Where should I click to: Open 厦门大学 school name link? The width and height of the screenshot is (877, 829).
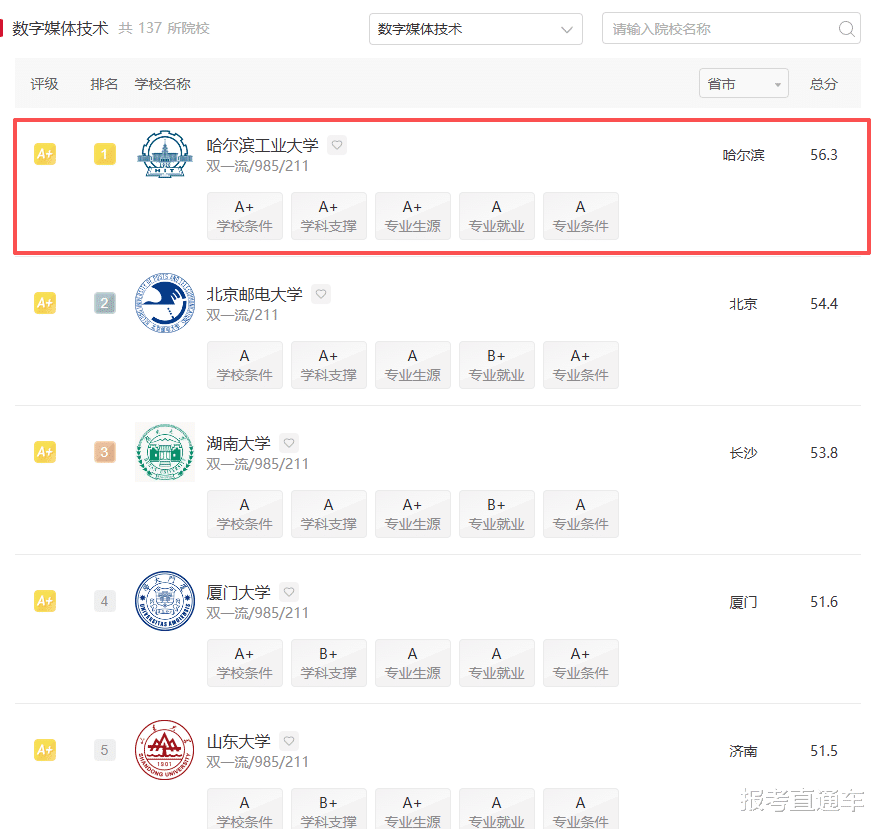point(238,592)
